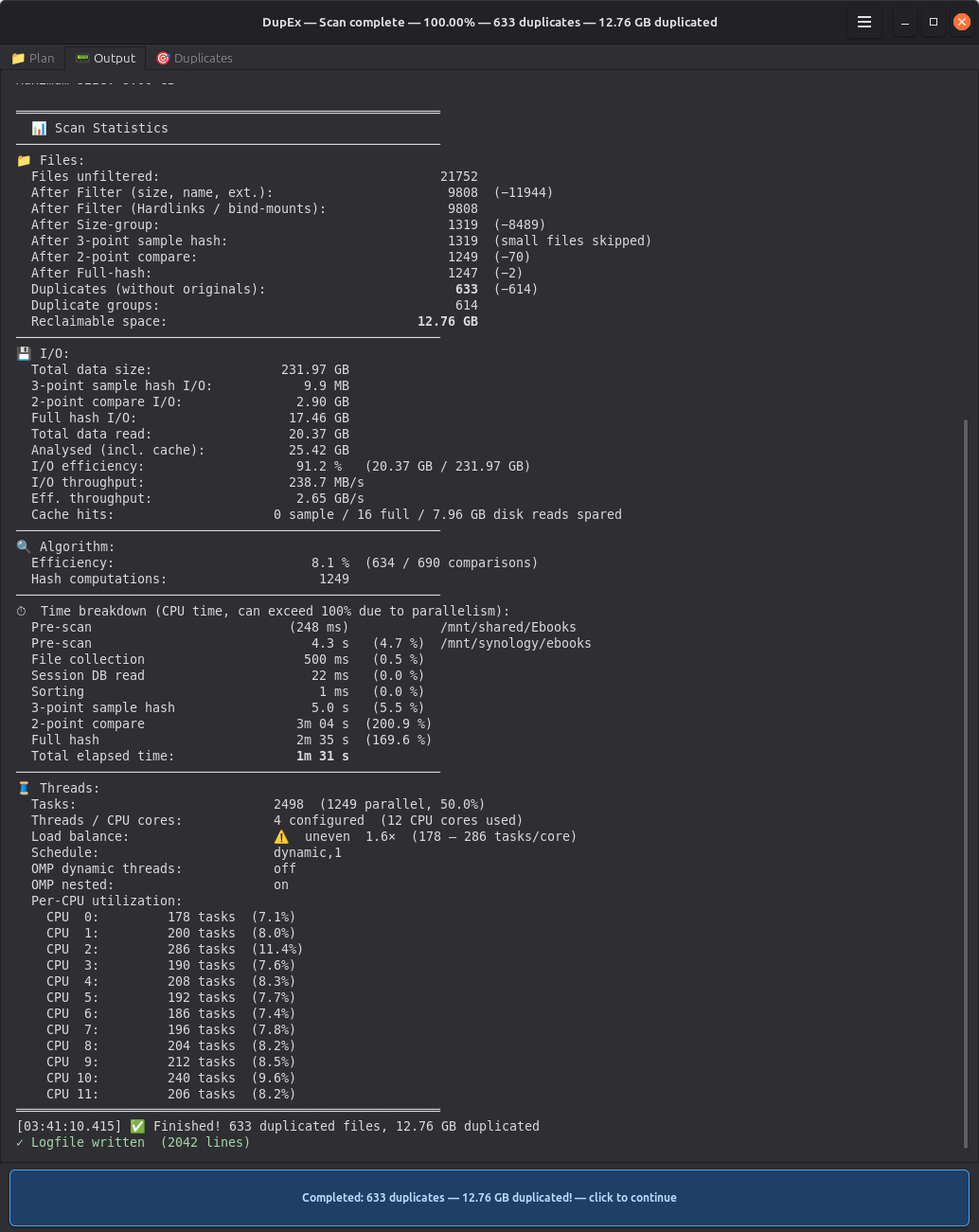The width and height of the screenshot is (979, 1232).
Task: Click the Reclaimable space value 12.76 GB
Action: pyautogui.click(x=448, y=321)
